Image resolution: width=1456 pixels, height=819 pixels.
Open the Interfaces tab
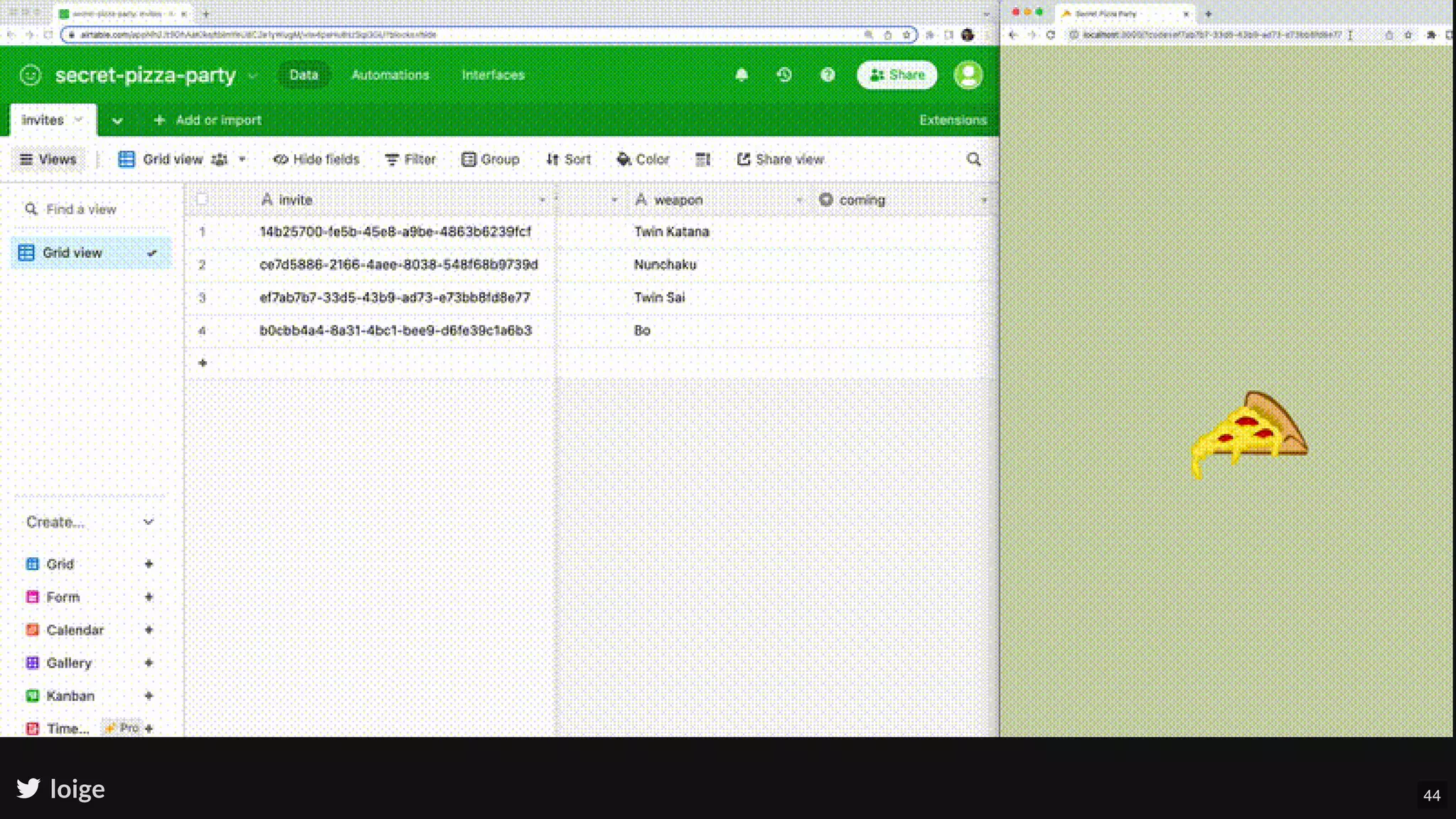point(493,75)
